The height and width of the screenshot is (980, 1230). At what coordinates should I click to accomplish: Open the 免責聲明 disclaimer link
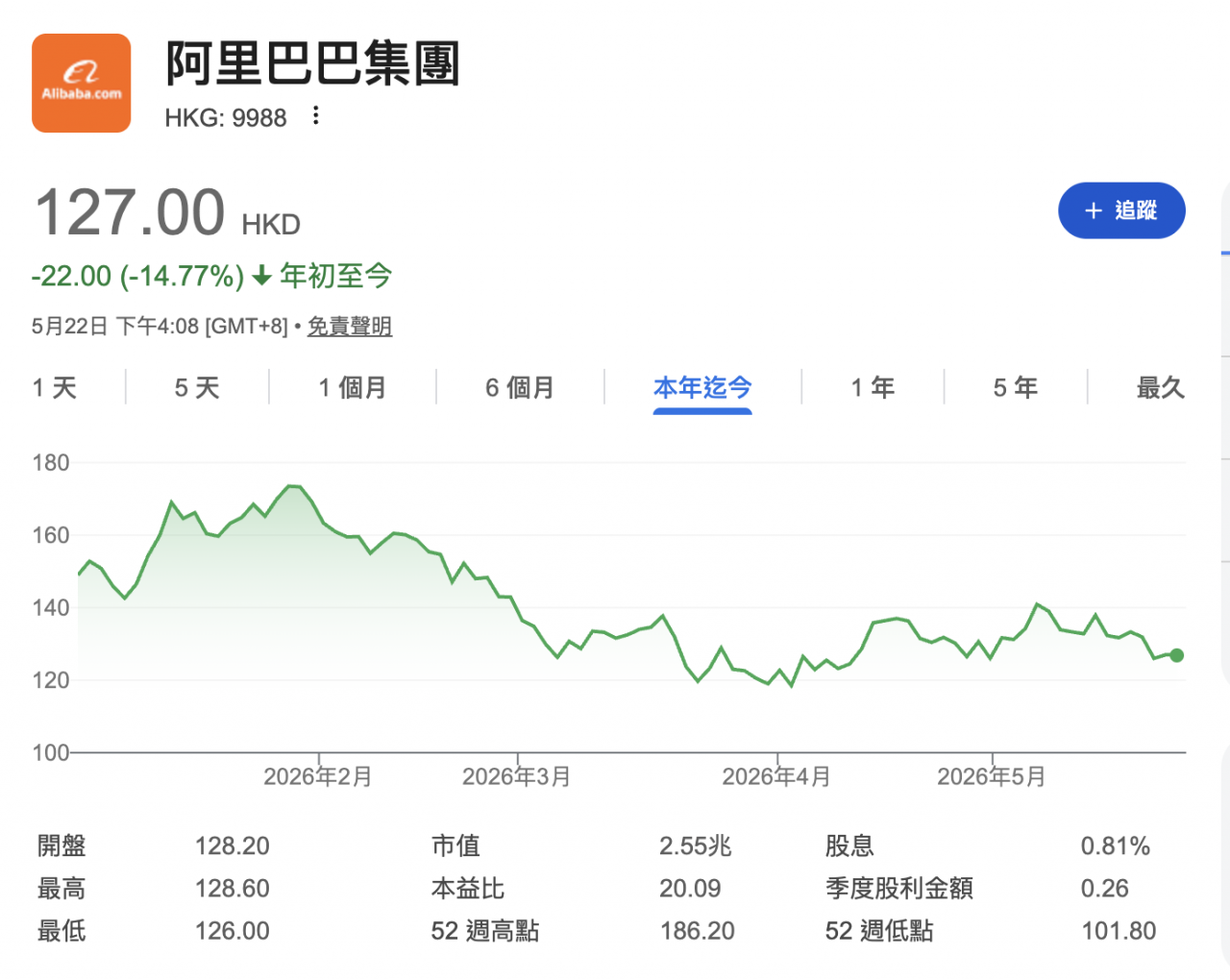click(x=350, y=327)
